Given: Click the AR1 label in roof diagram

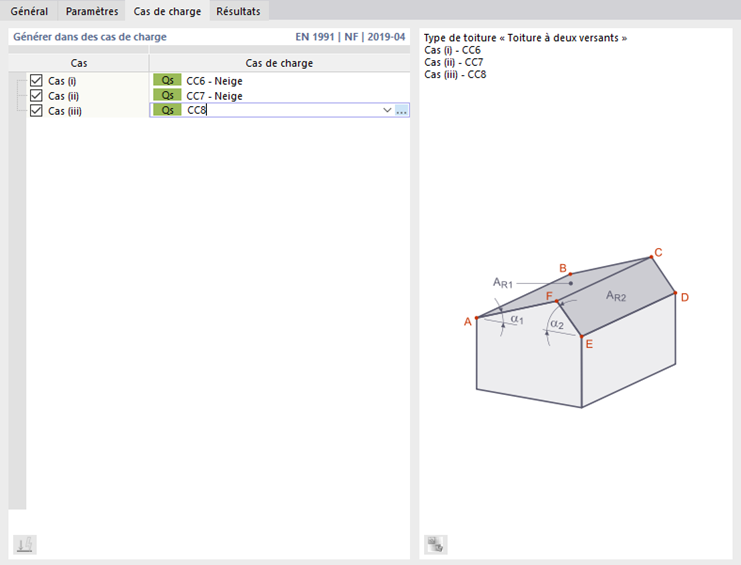Looking at the screenshot, I should tap(503, 283).
